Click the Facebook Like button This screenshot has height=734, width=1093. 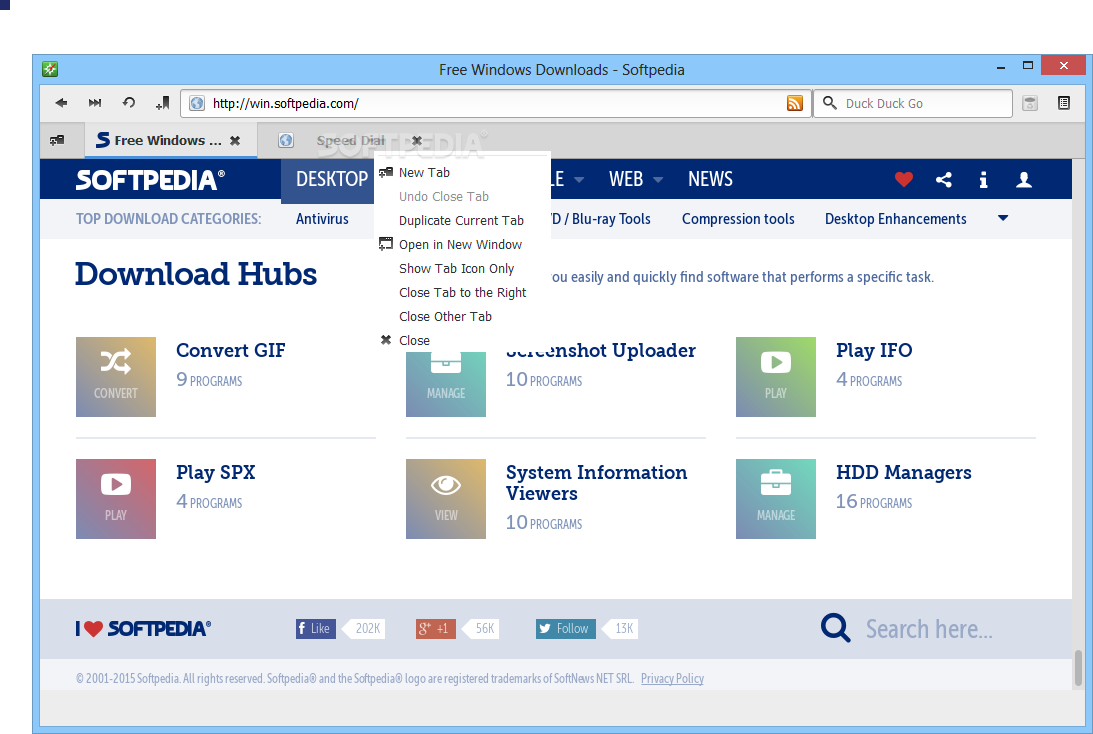click(316, 629)
